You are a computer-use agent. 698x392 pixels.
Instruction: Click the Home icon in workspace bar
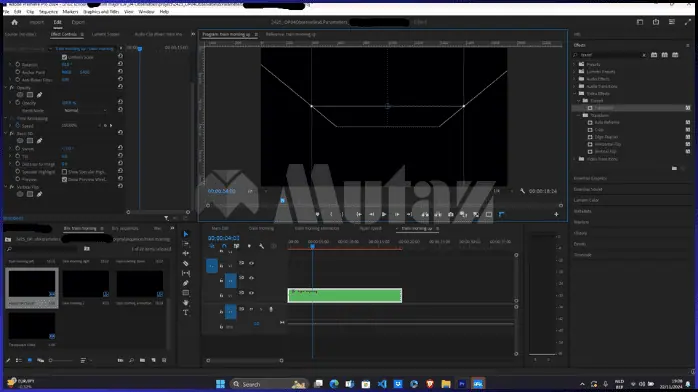point(14,22)
